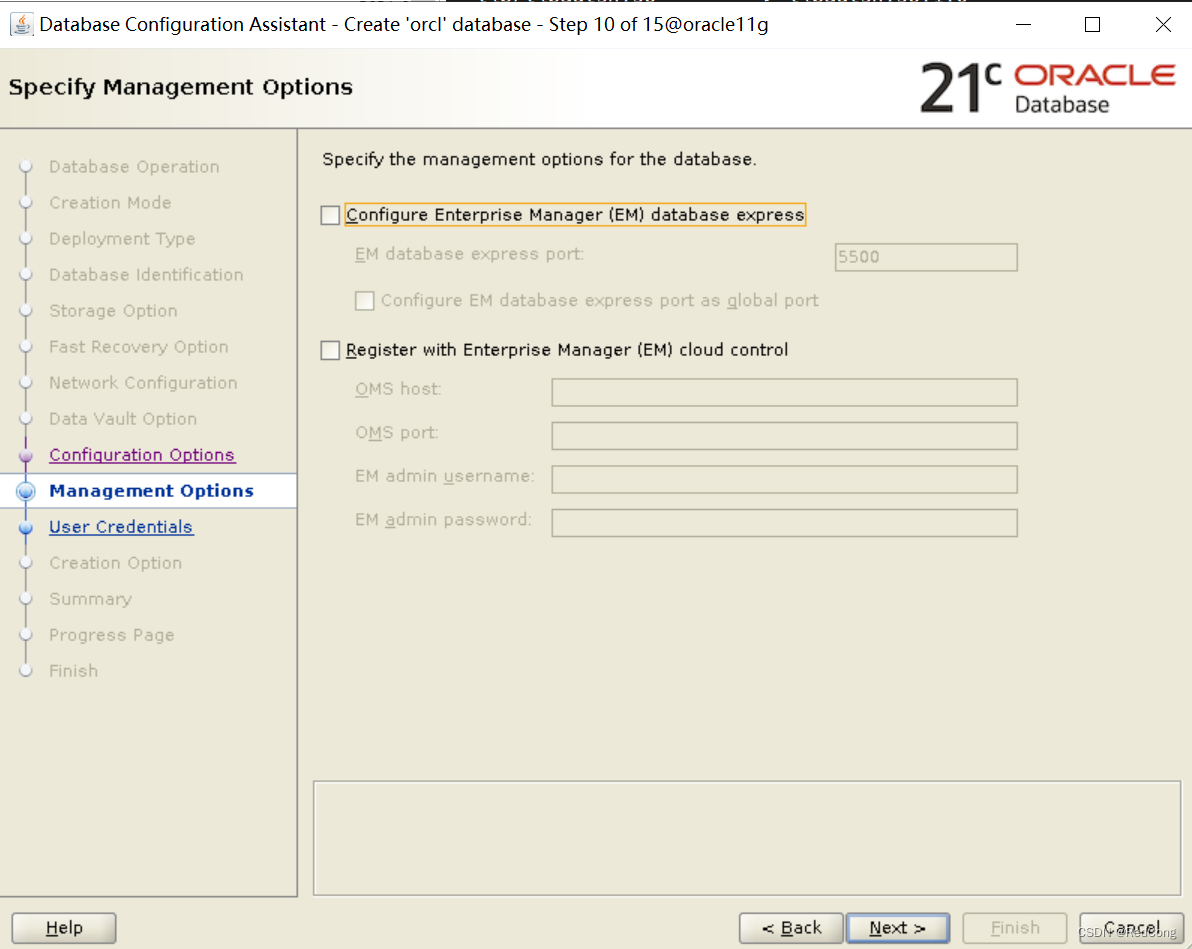Focus the OMS port input field
This screenshot has width=1192, height=949.
784,436
